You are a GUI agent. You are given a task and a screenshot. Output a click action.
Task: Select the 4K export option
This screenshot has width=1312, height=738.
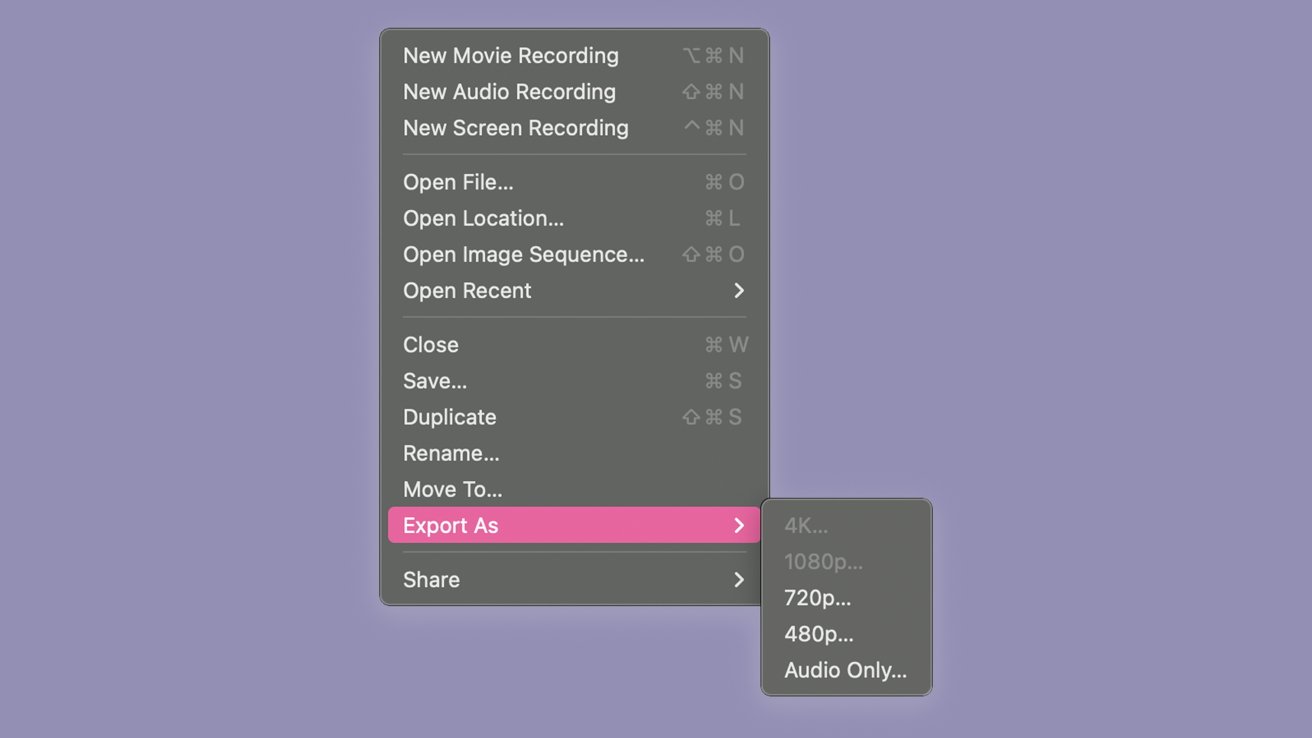coord(807,525)
